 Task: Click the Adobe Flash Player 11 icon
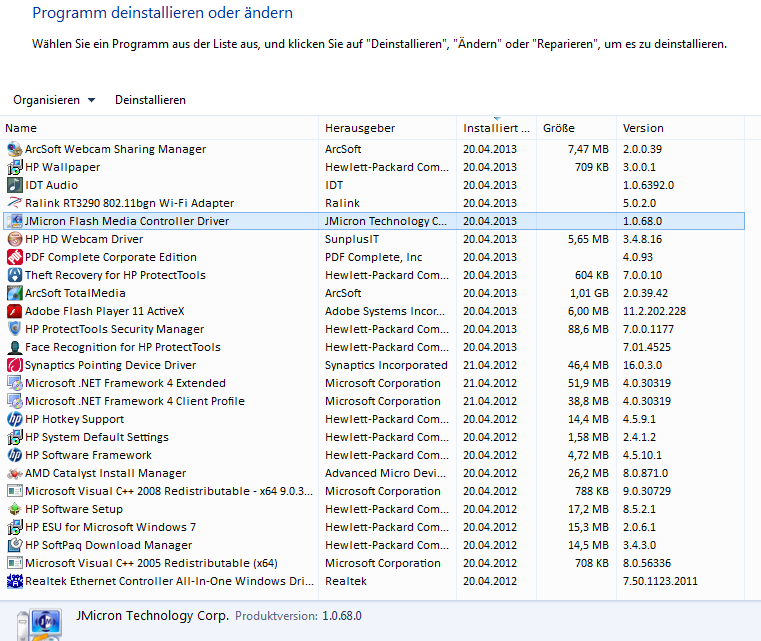coord(15,311)
